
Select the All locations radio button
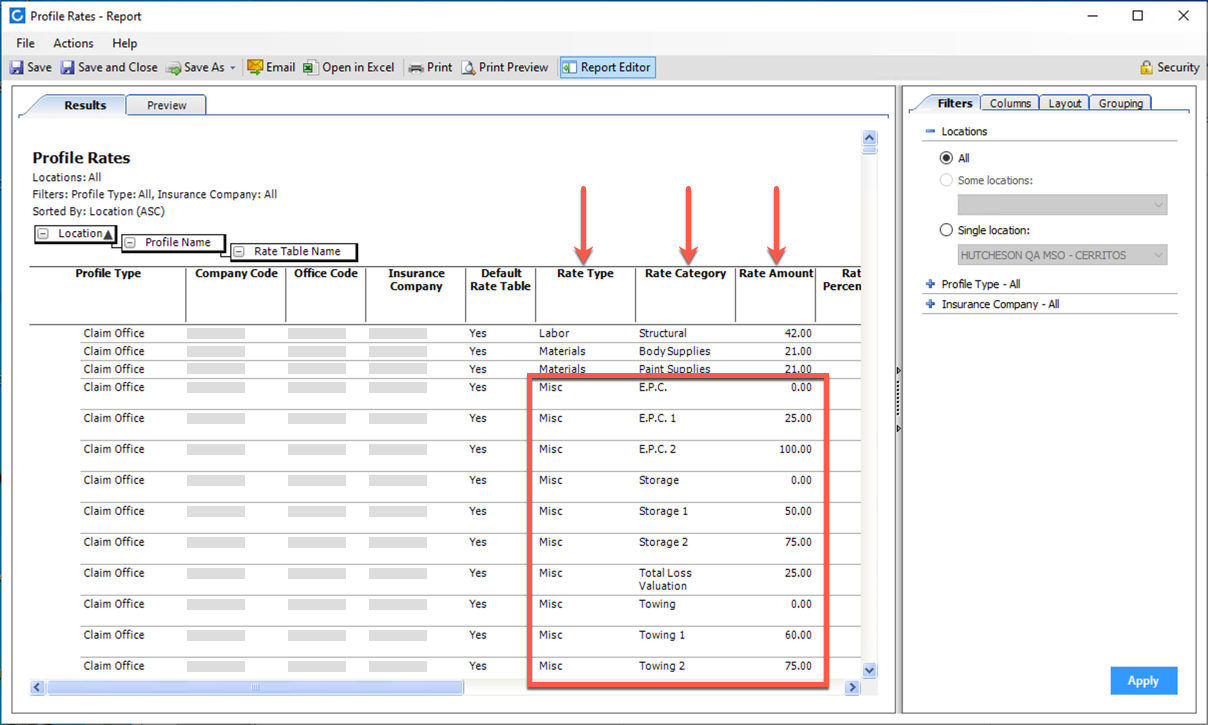(x=946, y=158)
